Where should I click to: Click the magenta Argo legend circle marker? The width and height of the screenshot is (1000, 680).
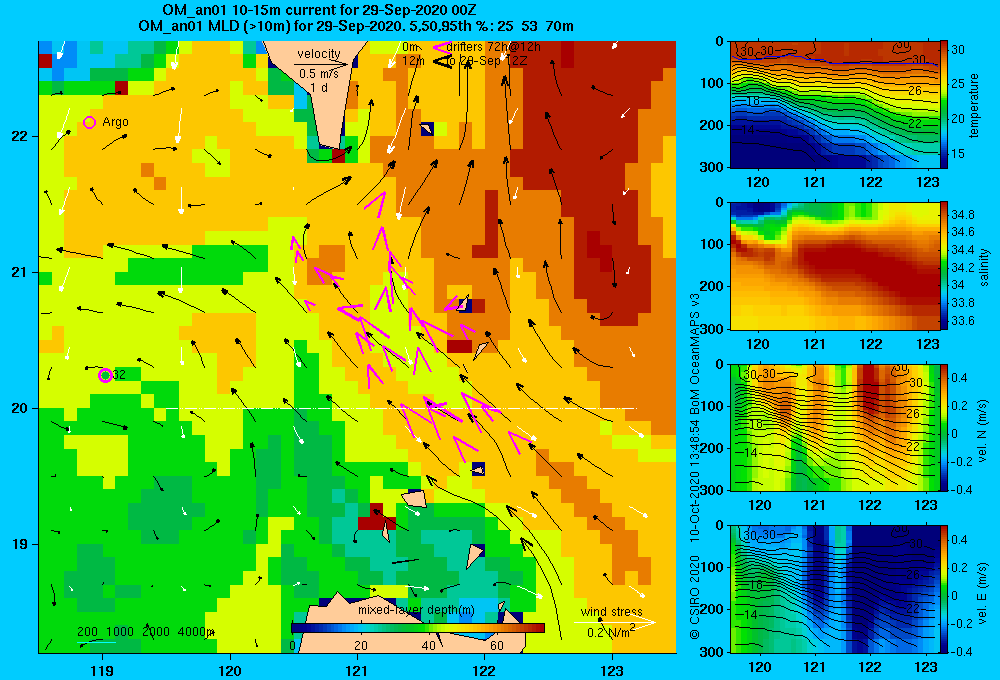(x=89, y=122)
